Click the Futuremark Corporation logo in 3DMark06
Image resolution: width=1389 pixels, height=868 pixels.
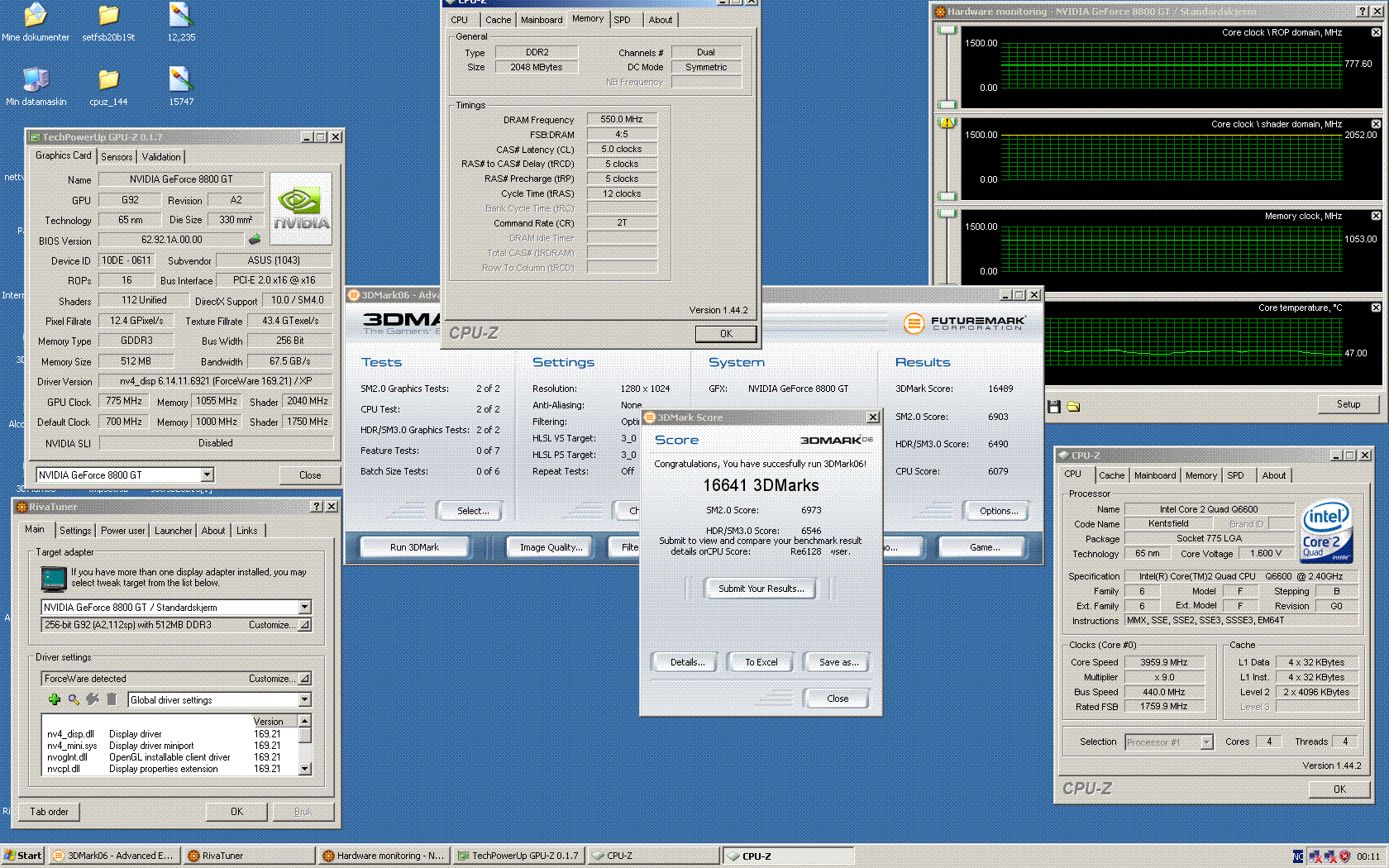click(964, 323)
